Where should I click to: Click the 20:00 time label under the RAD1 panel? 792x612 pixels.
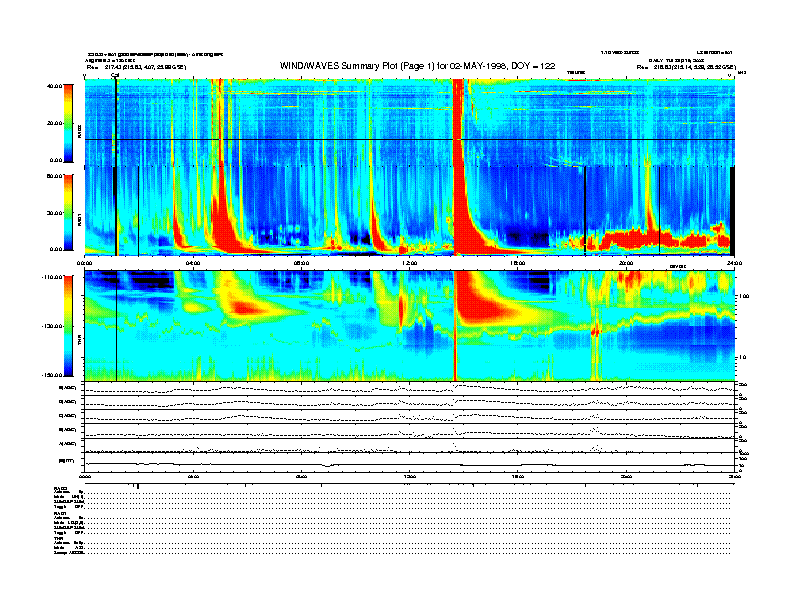626,263
